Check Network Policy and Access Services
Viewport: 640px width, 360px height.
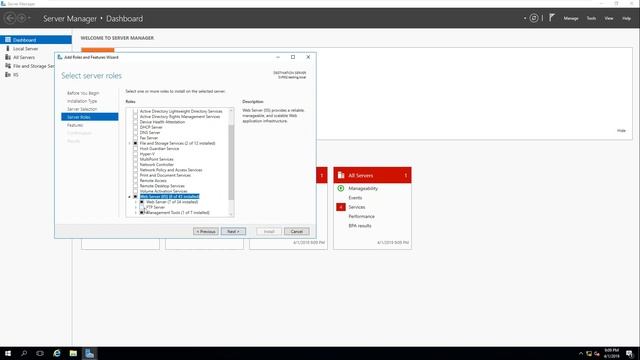pyautogui.click(x=135, y=170)
